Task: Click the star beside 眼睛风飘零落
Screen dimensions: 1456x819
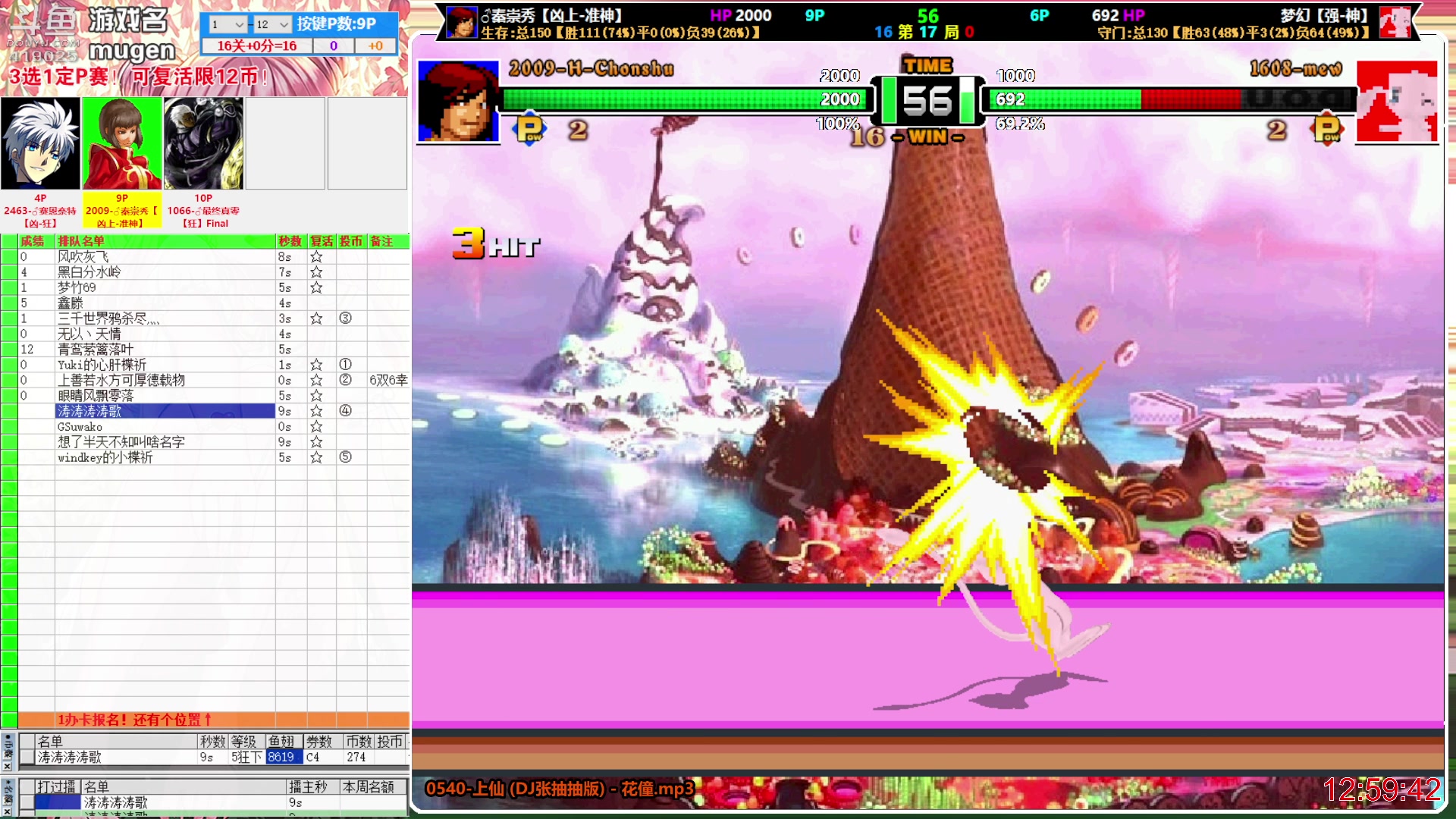Action: [316, 396]
